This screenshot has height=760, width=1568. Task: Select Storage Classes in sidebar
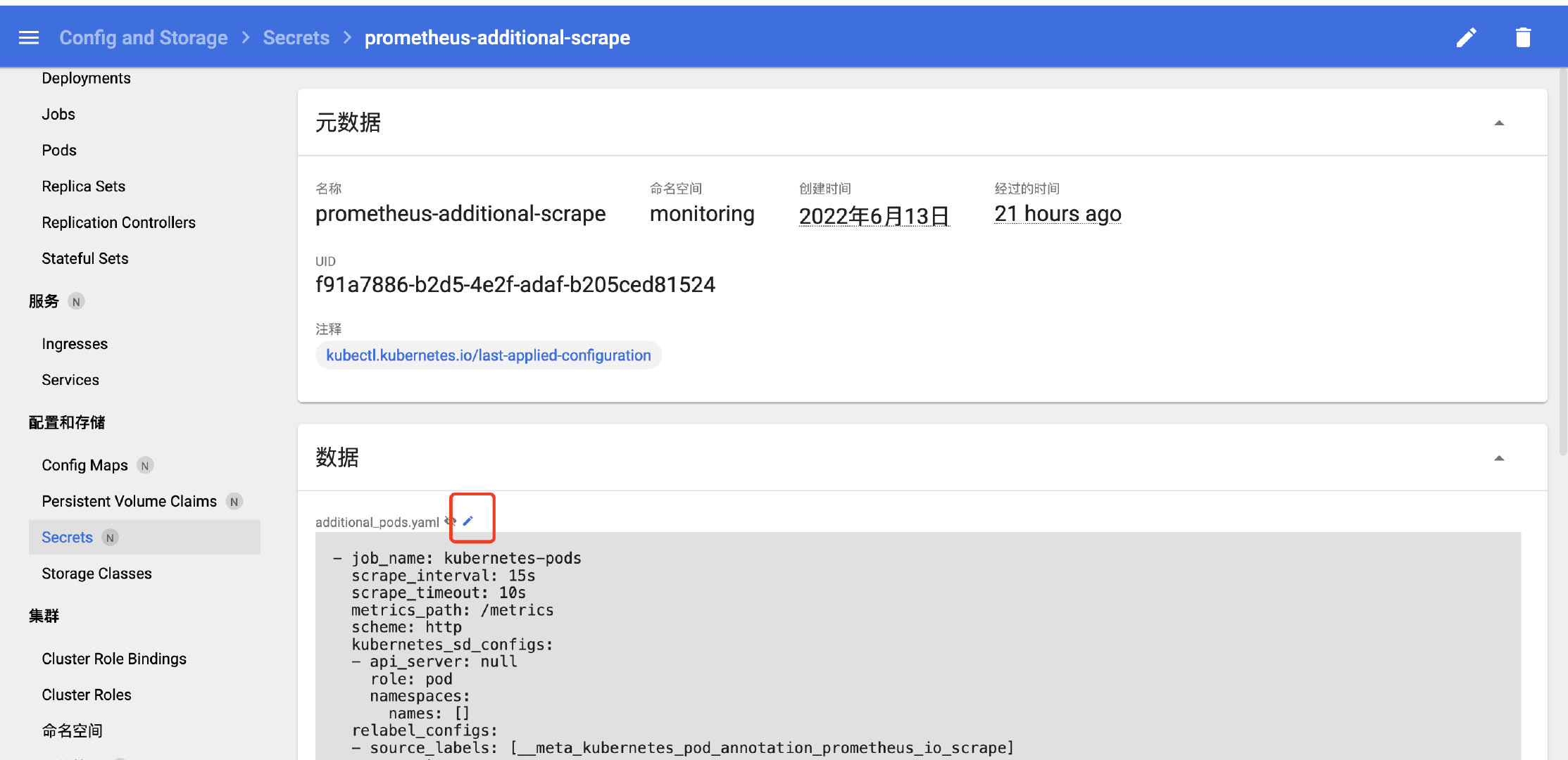96,574
